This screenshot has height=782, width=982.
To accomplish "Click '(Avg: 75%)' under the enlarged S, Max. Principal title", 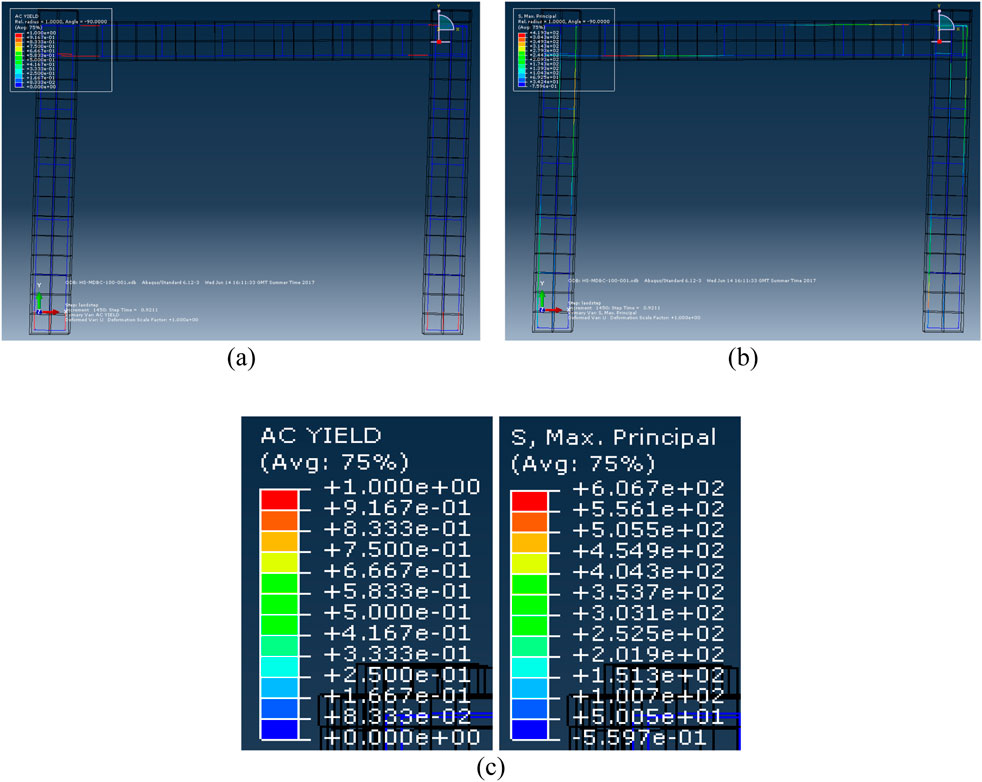I will [583, 463].
